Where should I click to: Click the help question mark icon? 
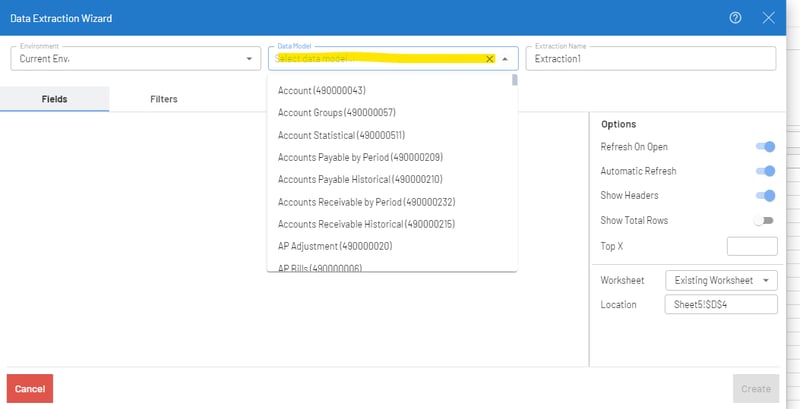click(735, 18)
